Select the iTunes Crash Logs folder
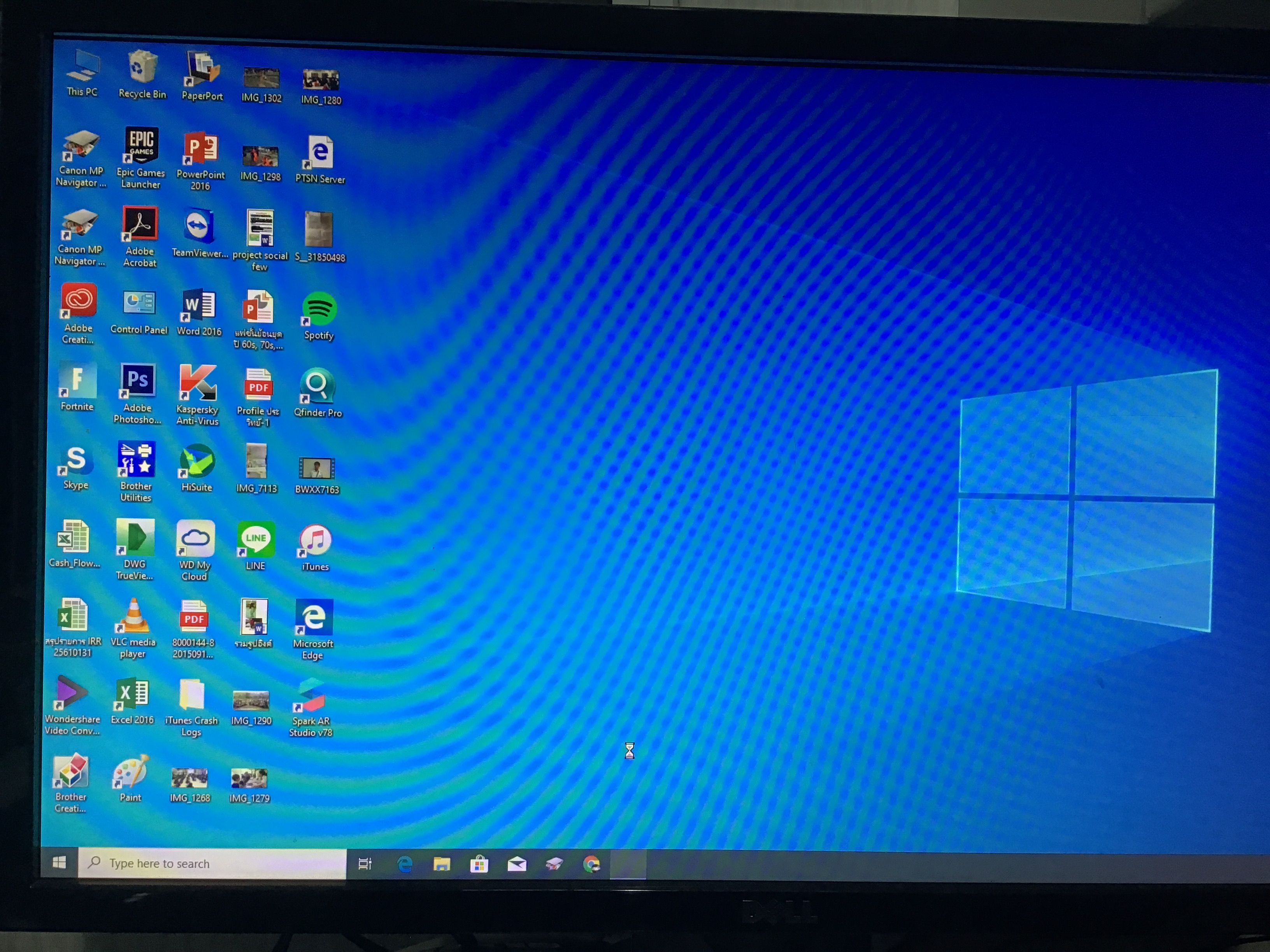 (192, 695)
